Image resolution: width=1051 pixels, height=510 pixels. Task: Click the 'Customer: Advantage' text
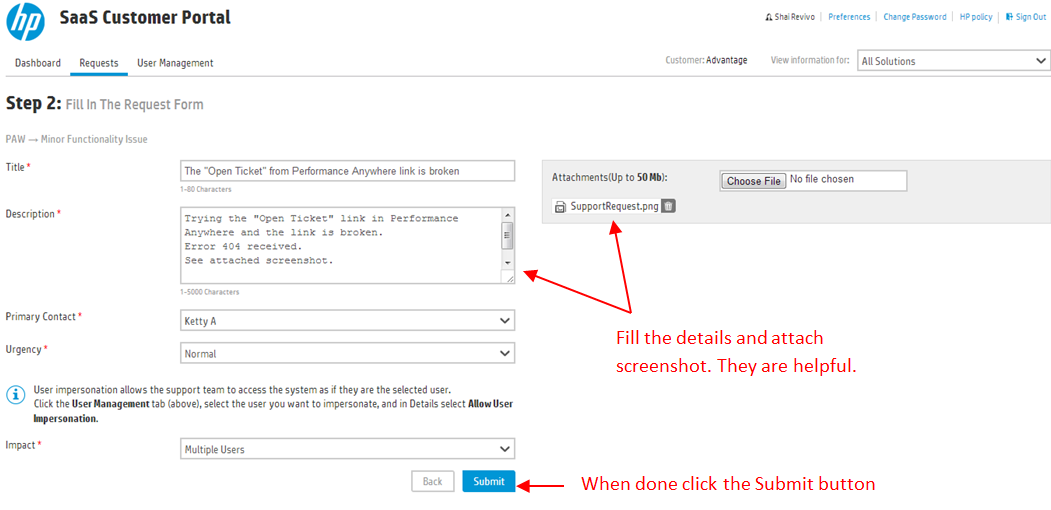point(706,60)
